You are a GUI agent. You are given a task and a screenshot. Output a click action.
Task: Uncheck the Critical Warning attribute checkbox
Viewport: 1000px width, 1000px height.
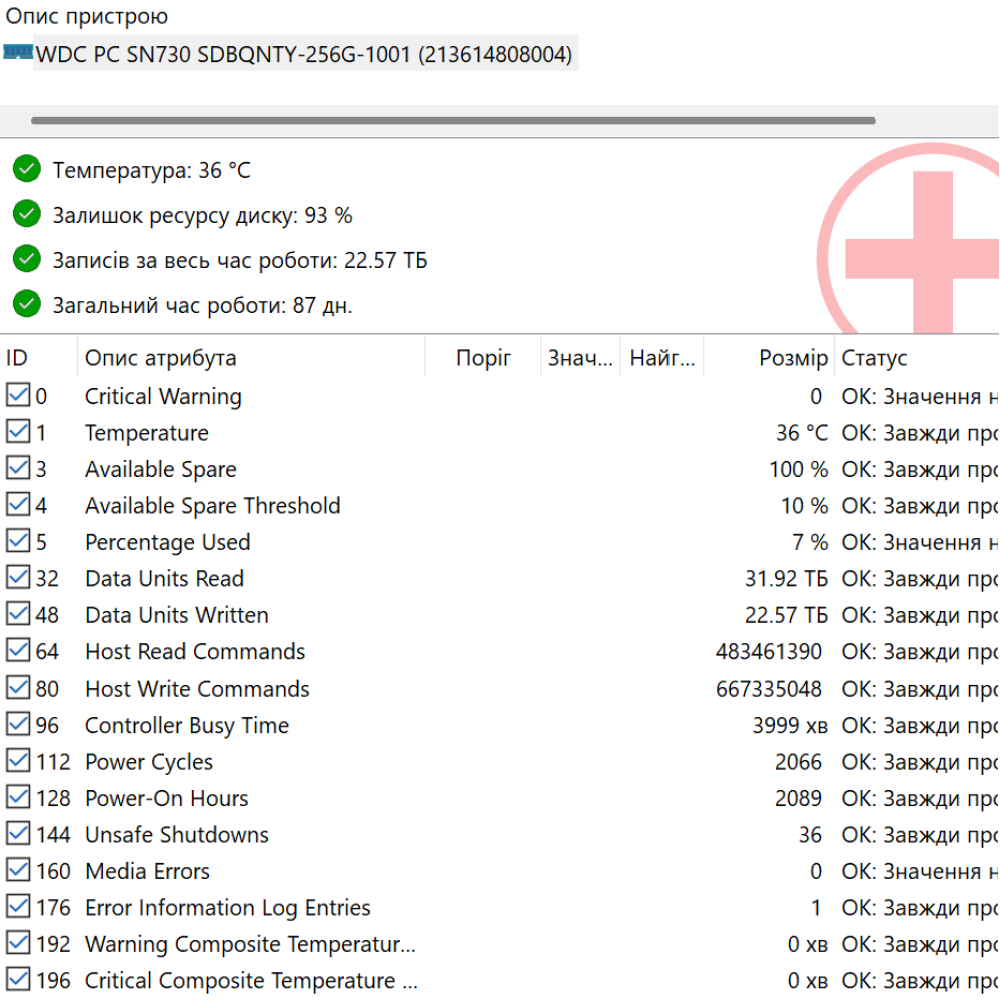(x=18, y=396)
